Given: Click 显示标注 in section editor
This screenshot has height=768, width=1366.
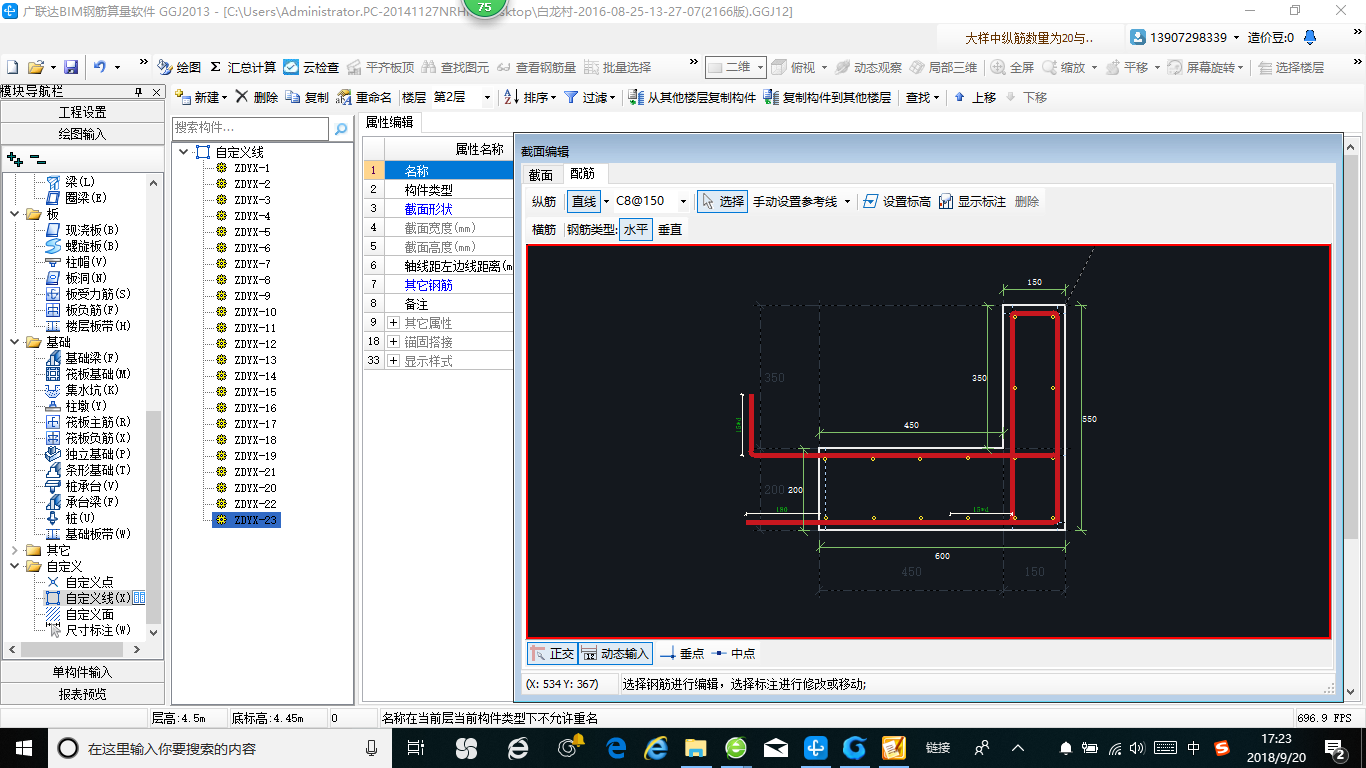Looking at the screenshot, I should [972, 201].
